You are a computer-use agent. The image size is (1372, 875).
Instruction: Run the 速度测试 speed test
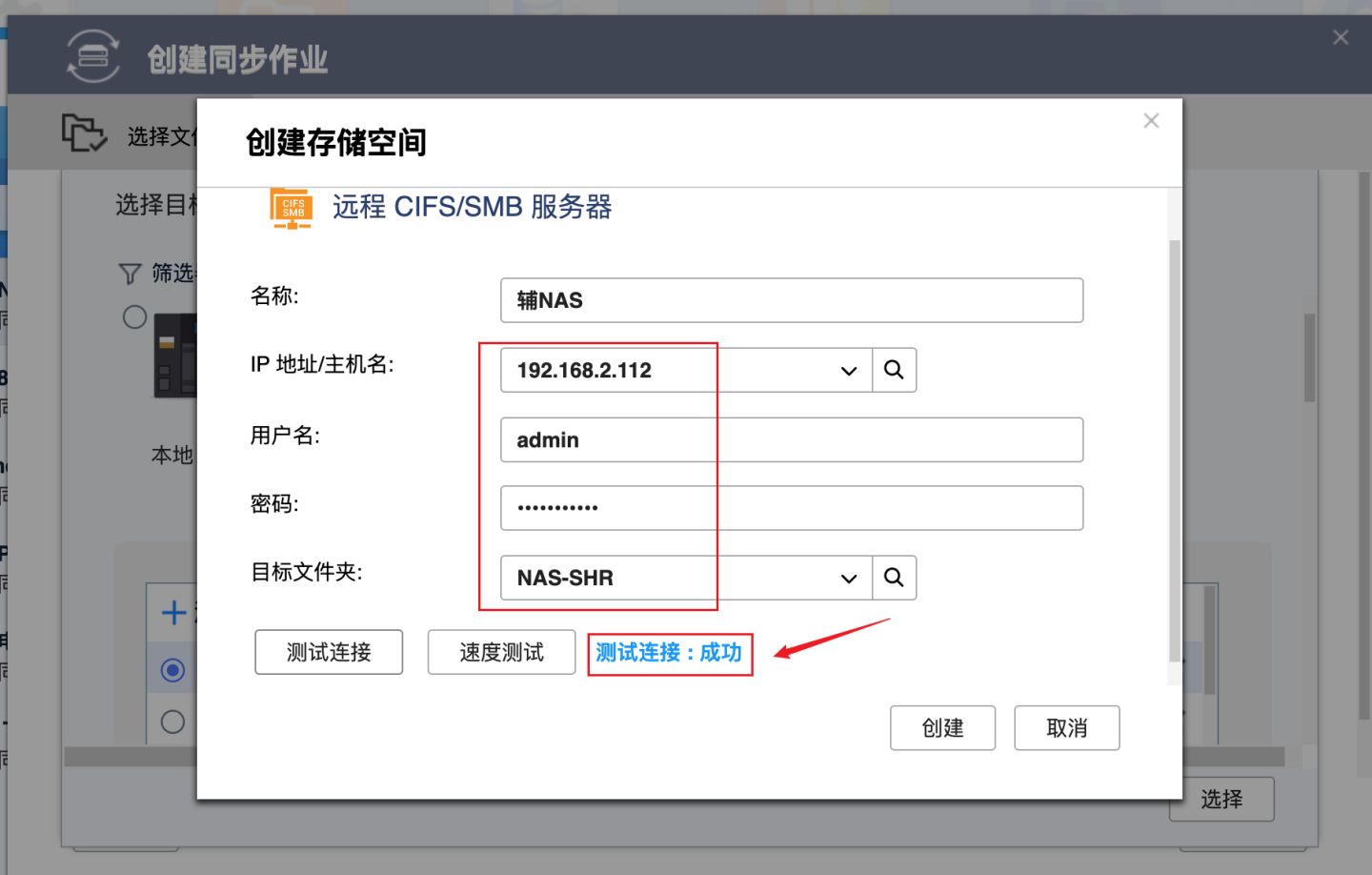click(501, 652)
